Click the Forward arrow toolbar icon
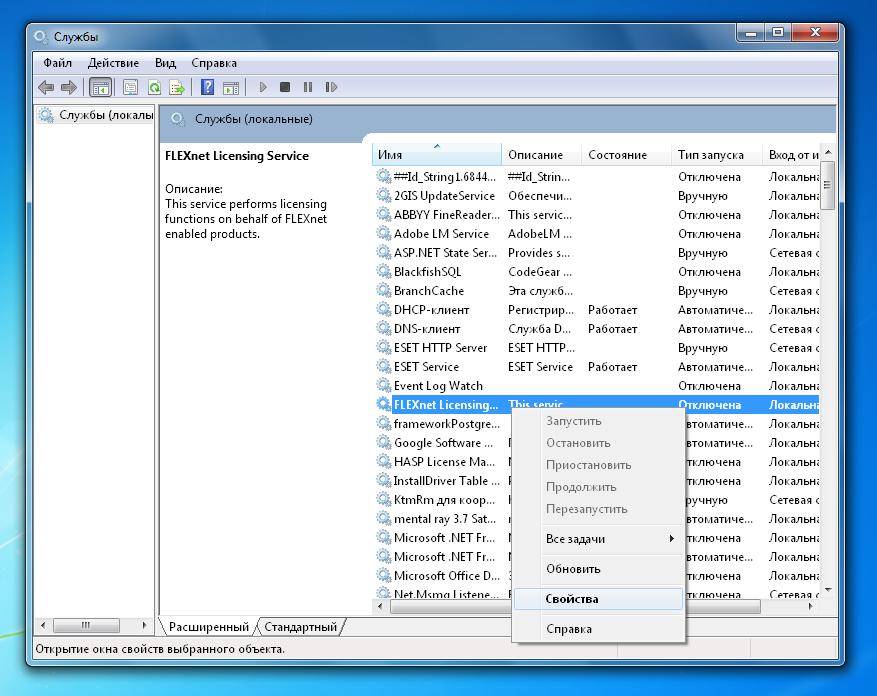 click(x=69, y=87)
